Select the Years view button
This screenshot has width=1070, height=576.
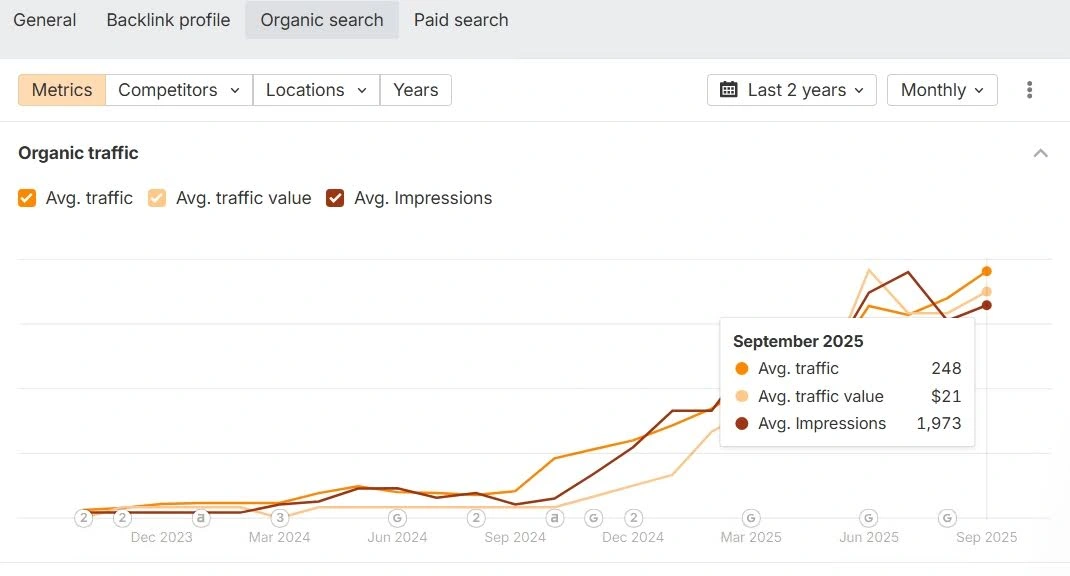(415, 90)
